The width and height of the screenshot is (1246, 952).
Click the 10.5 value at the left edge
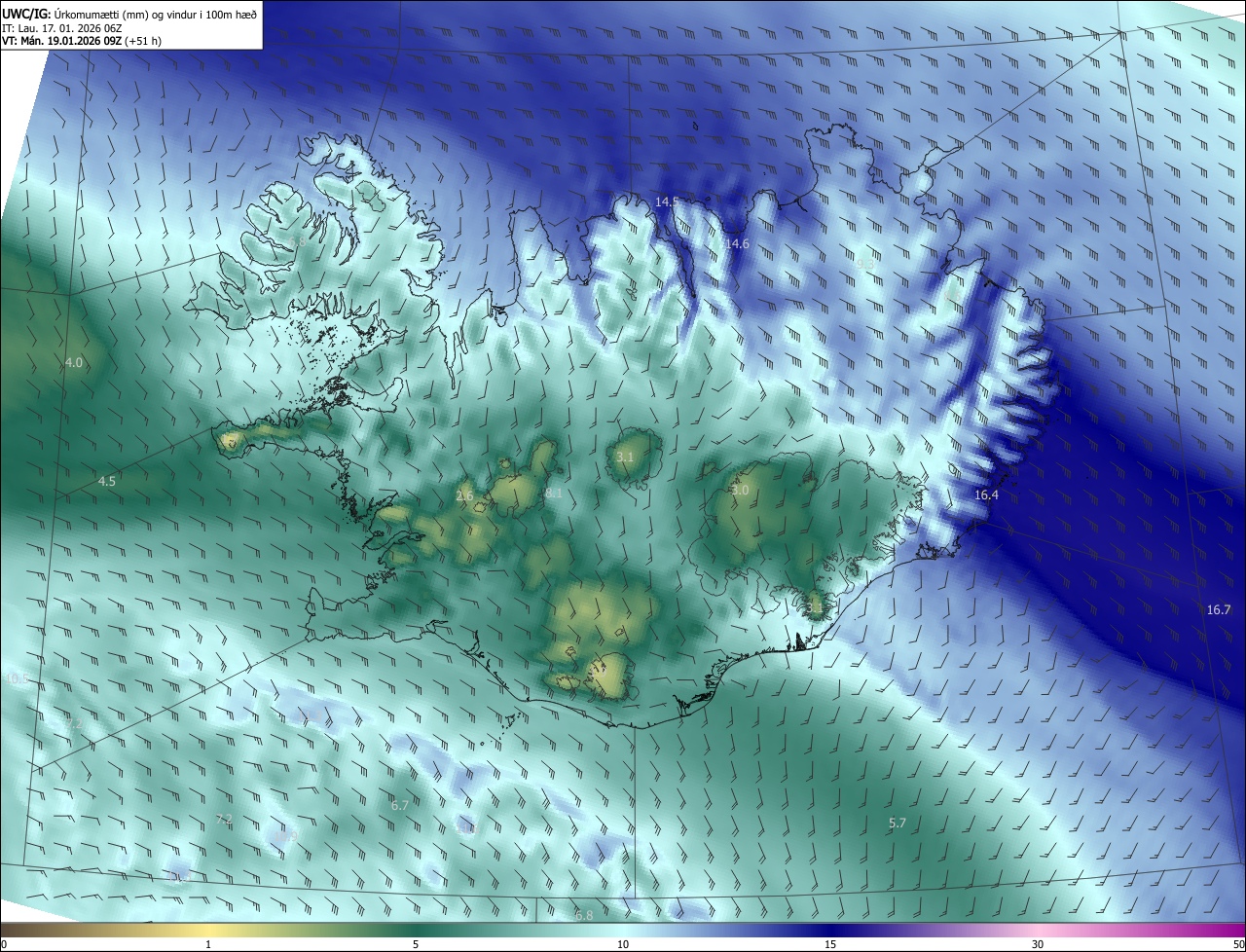16,678
